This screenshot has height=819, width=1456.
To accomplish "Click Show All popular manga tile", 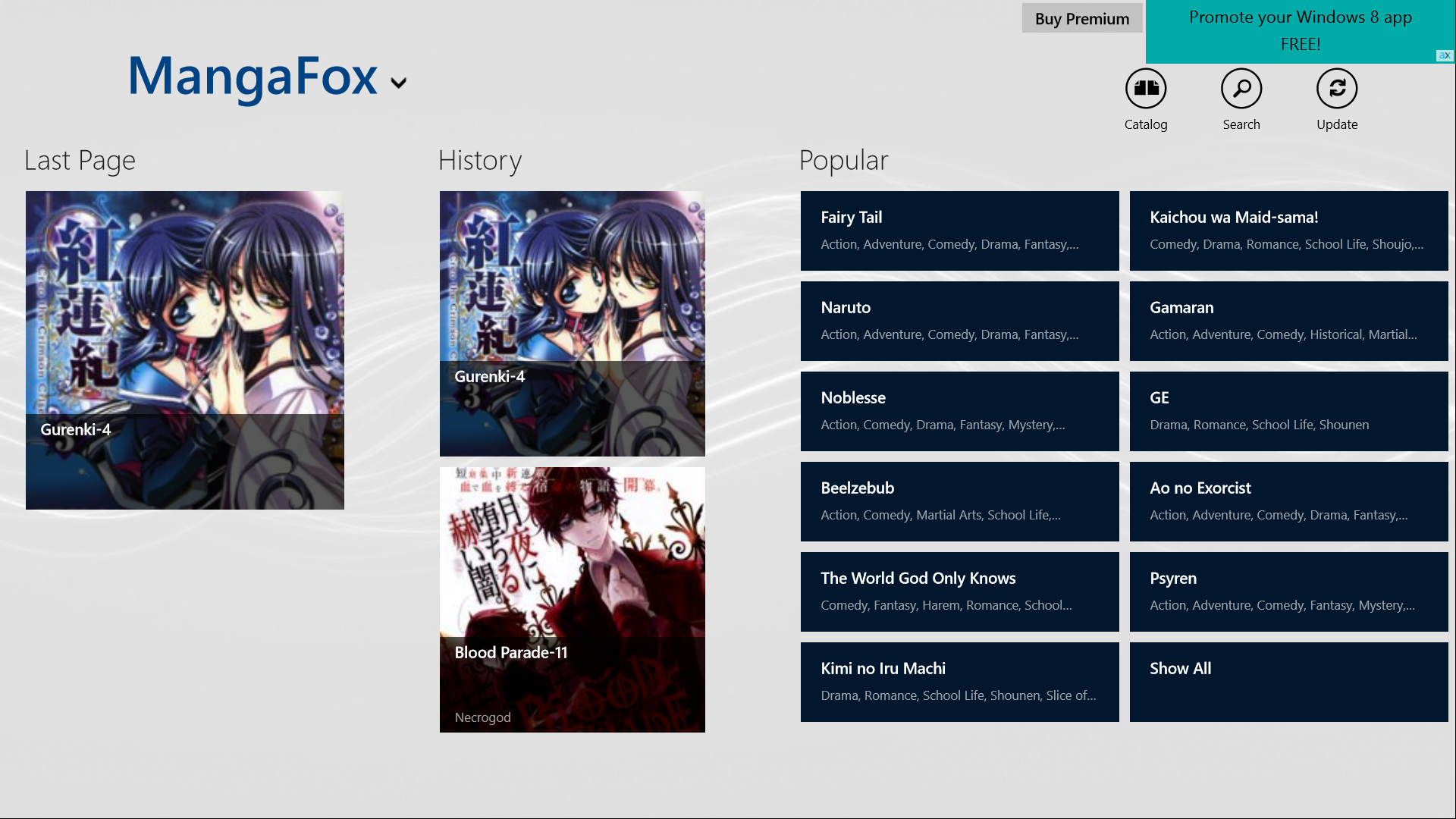I will [x=1288, y=682].
